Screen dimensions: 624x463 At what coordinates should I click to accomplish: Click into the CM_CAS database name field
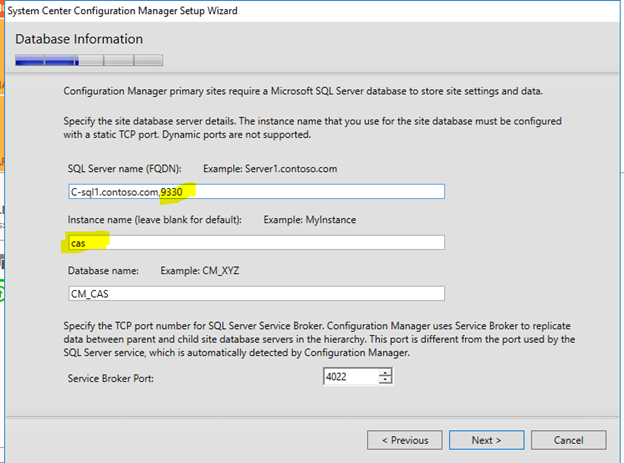click(256, 293)
